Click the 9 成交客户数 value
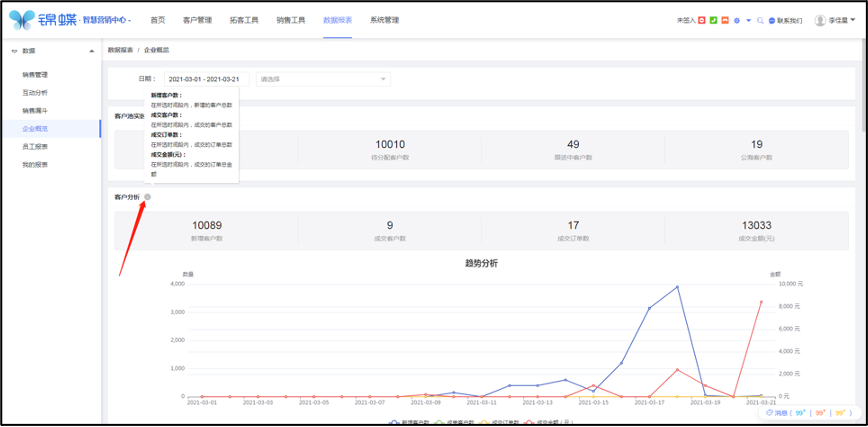Image resolution: width=868 pixels, height=427 pixels. point(390,225)
